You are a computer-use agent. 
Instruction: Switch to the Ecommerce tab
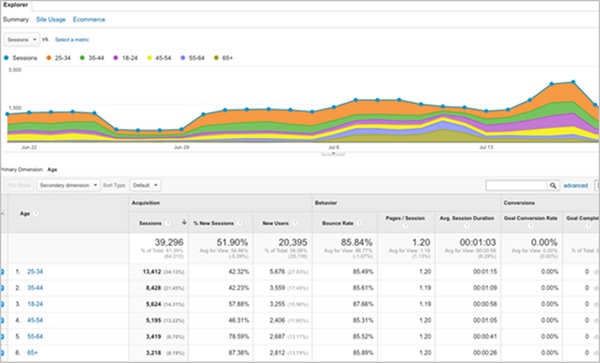[x=89, y=20]
